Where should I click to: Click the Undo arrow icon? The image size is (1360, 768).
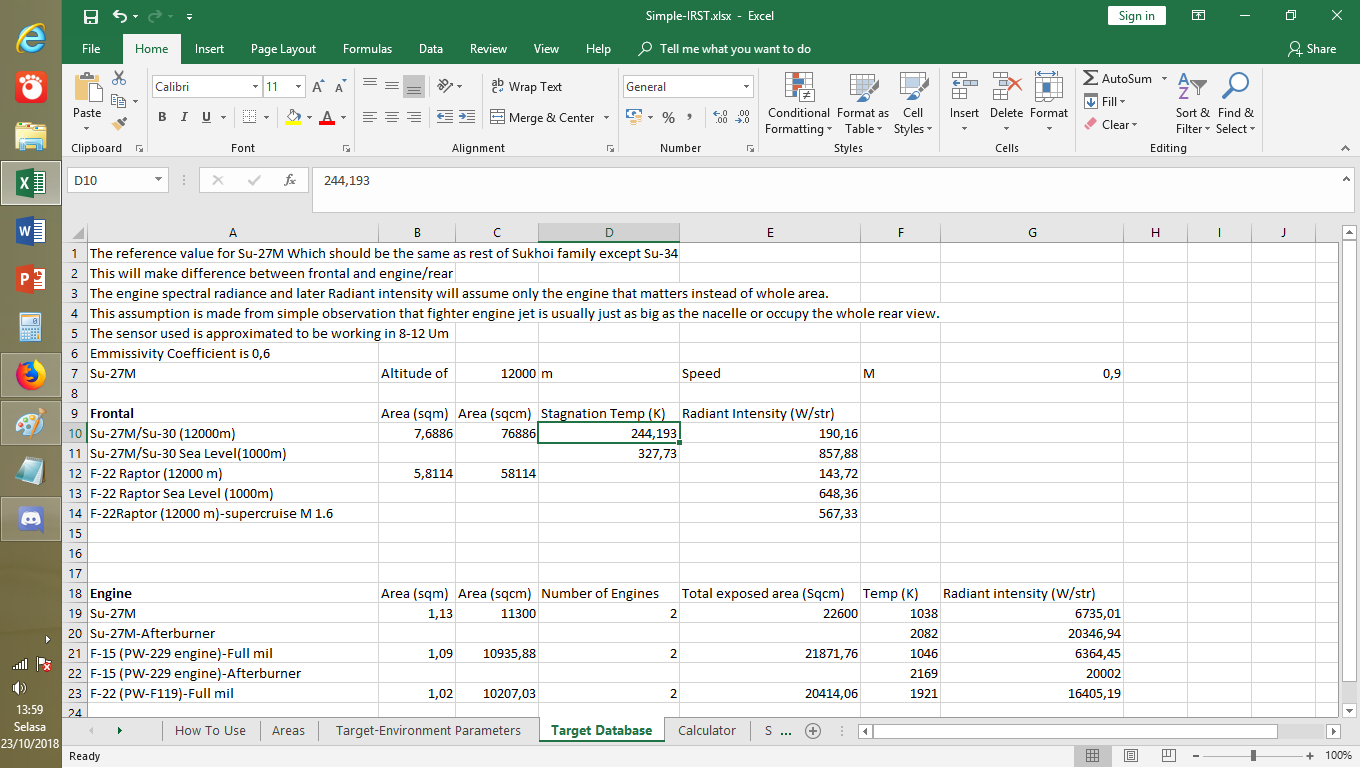click(120, 16)
